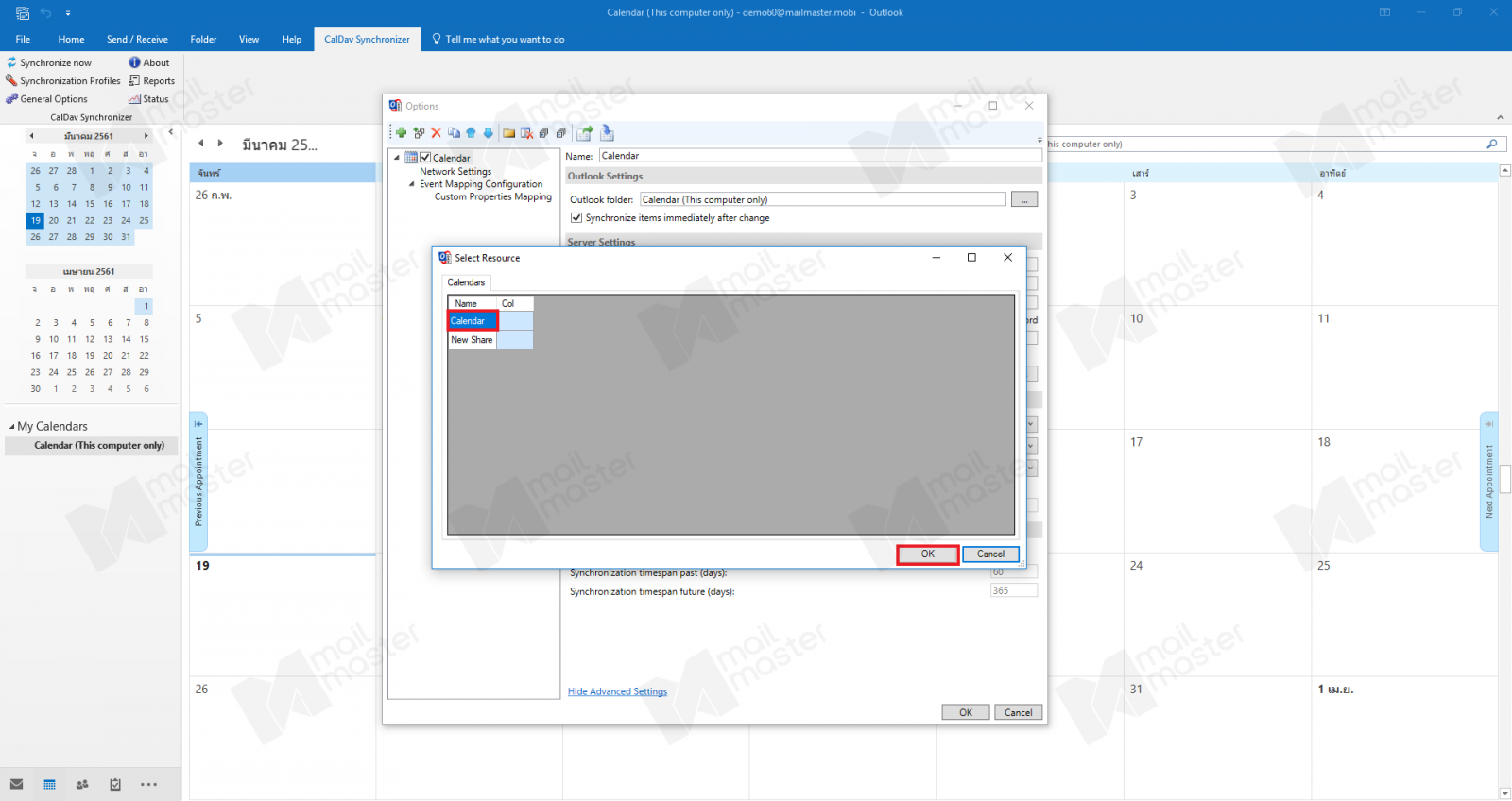1512x801 pixels.
Task: Select Network Settings tree item
Action: pyautogui.click(x=455, y=172)
